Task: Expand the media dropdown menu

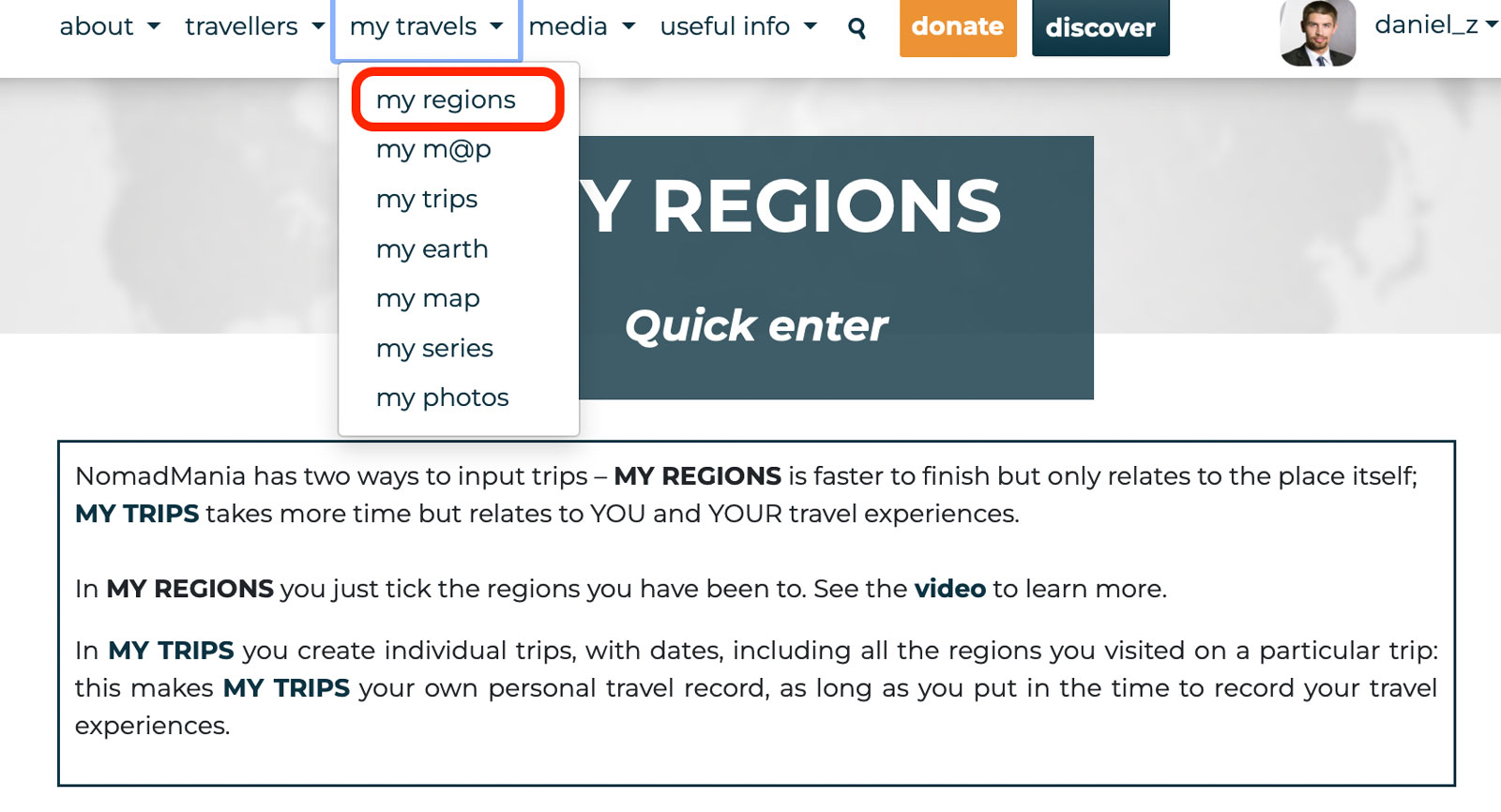Action: click(582, 26)
